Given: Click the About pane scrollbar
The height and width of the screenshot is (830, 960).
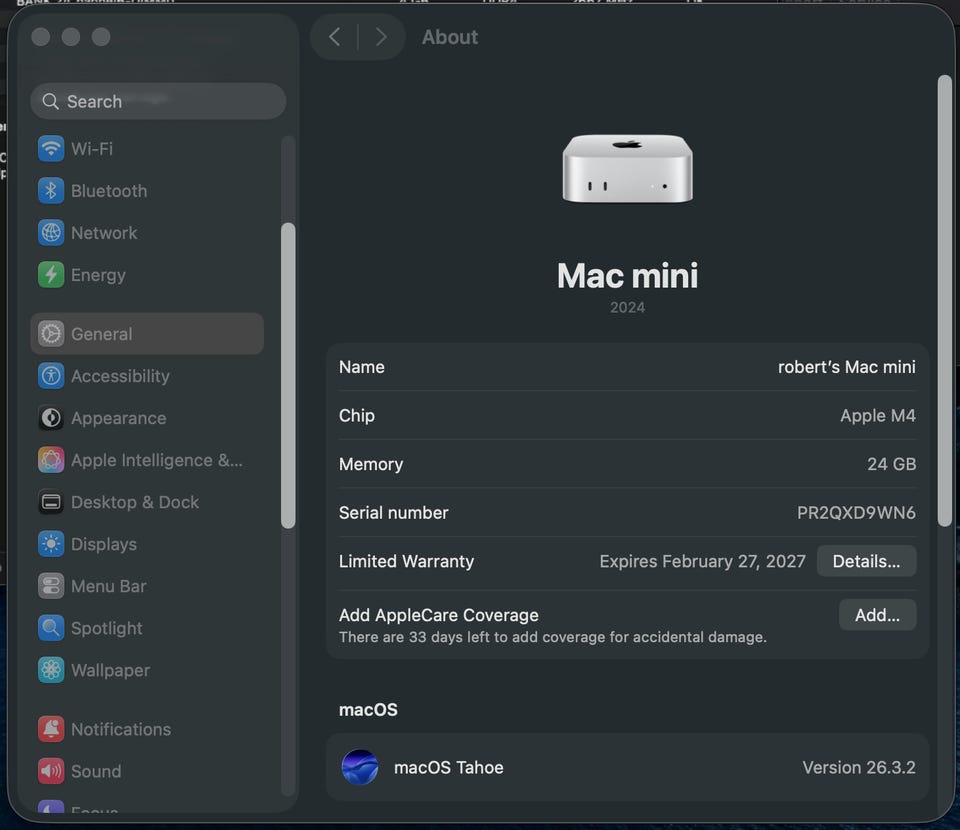Looking at the screenshot, I should 945,300.
